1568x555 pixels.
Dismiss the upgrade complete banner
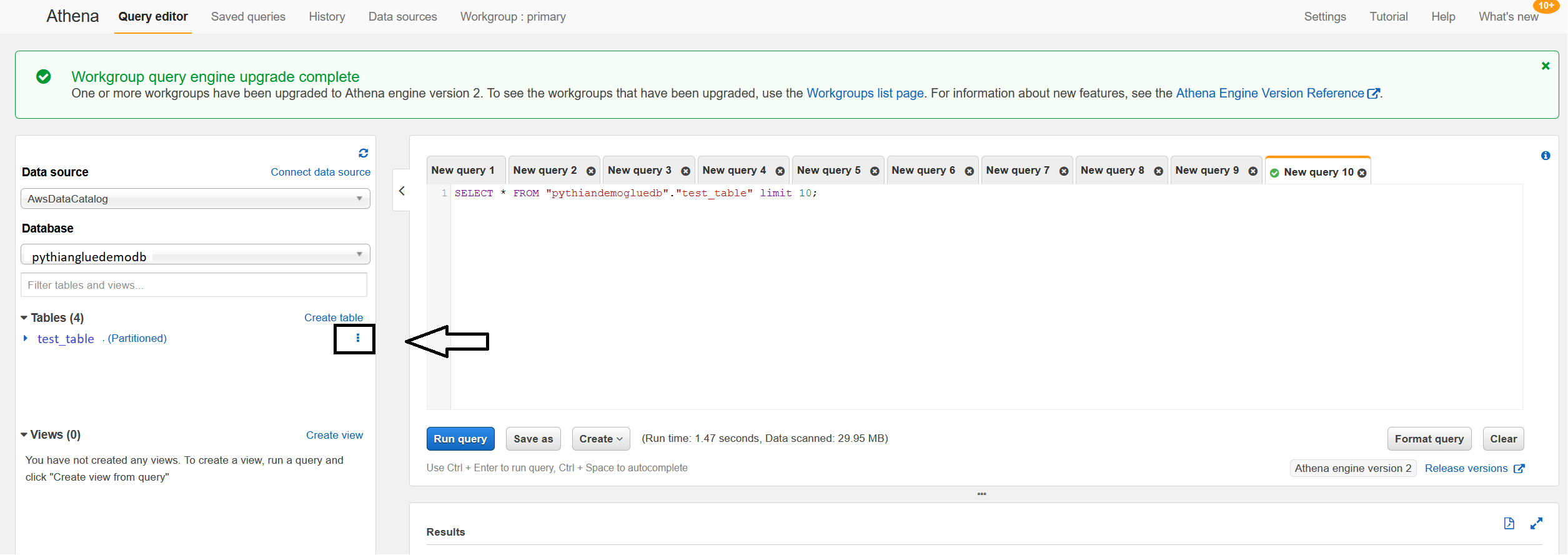coord(1545,66)
